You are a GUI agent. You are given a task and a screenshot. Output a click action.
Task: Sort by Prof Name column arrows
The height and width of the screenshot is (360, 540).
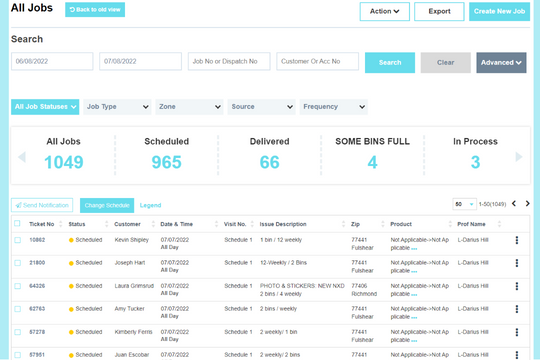coord(499,224)
